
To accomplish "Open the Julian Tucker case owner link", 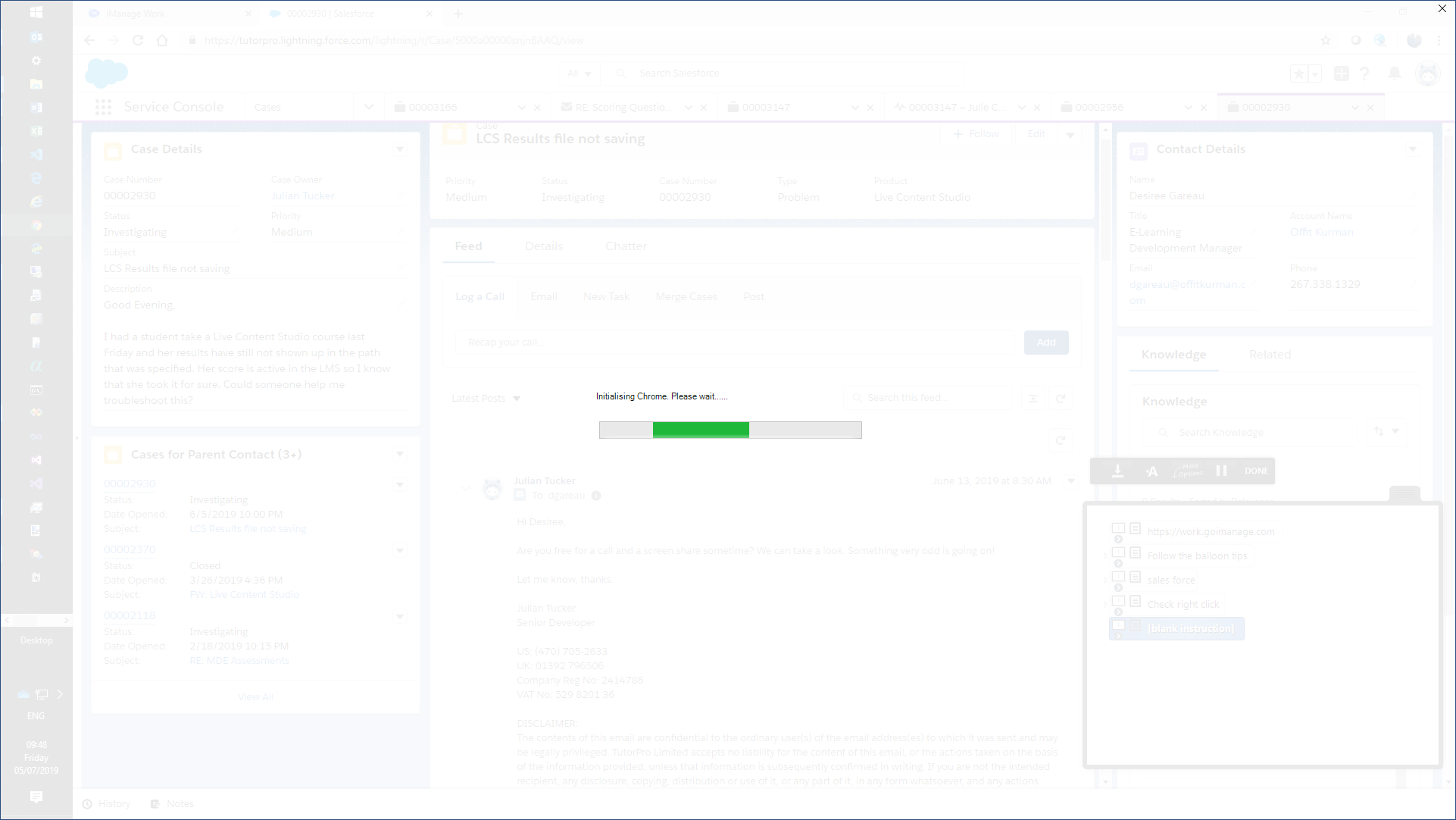I will pos(303,196).
